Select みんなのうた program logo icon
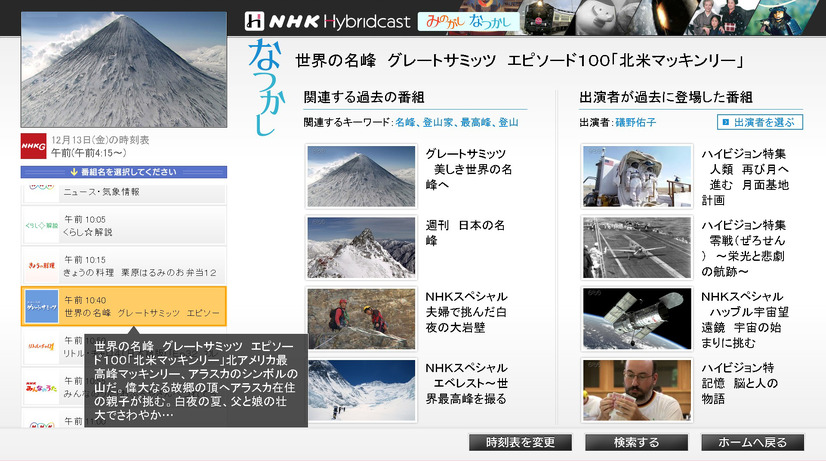 (42, 387)
